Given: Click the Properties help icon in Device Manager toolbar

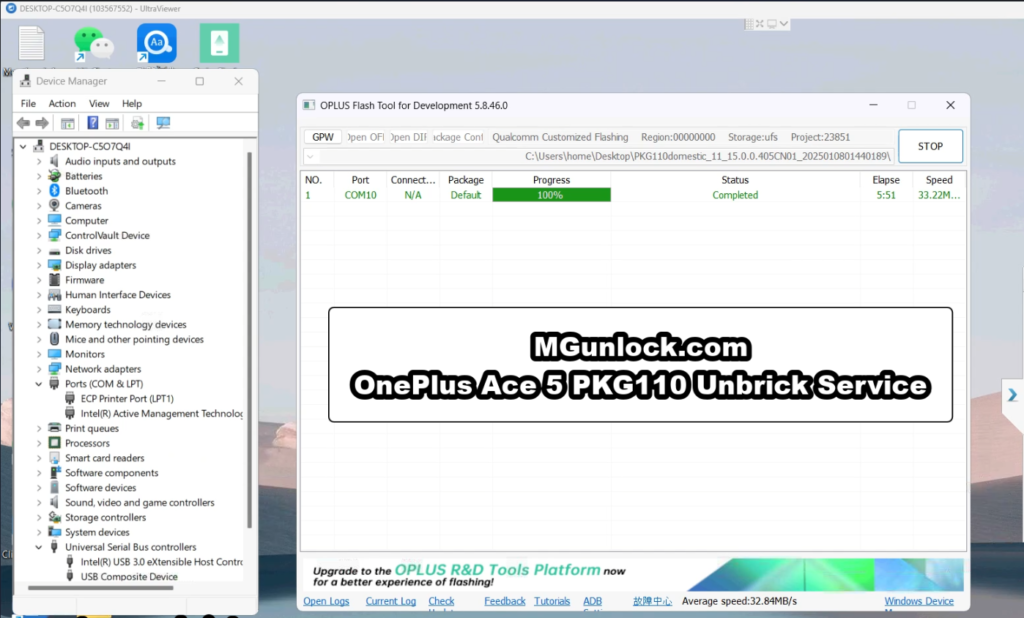Looking at the screenshot, I should click(x=93, y=123).
